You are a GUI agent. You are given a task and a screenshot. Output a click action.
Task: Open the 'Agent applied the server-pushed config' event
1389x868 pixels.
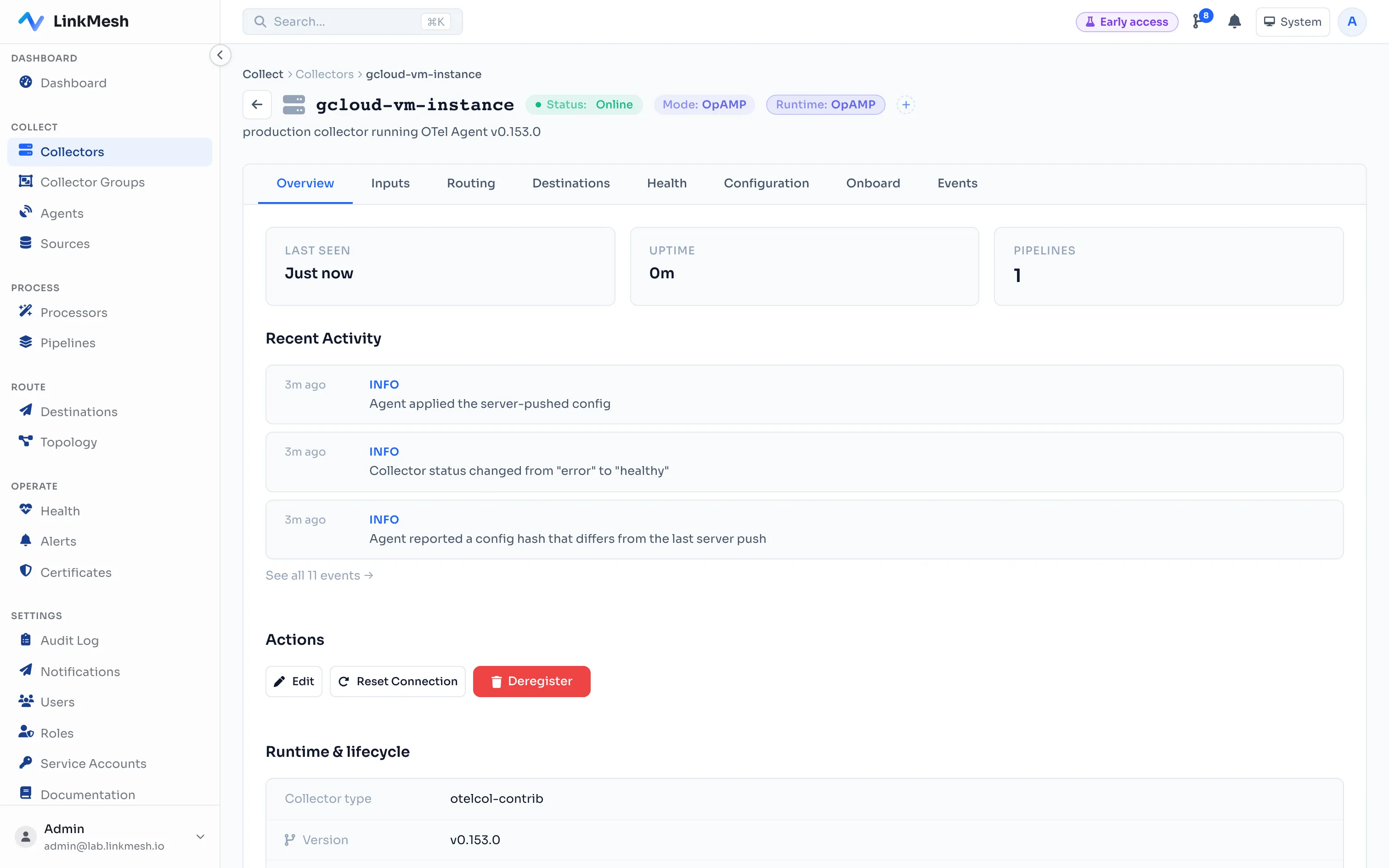804,395
